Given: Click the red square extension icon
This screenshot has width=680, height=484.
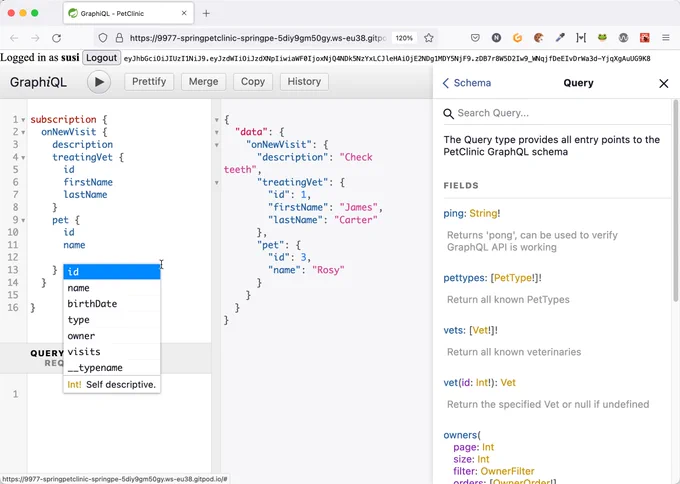Looking at the screenshot, I should click(x=644, y=38).
